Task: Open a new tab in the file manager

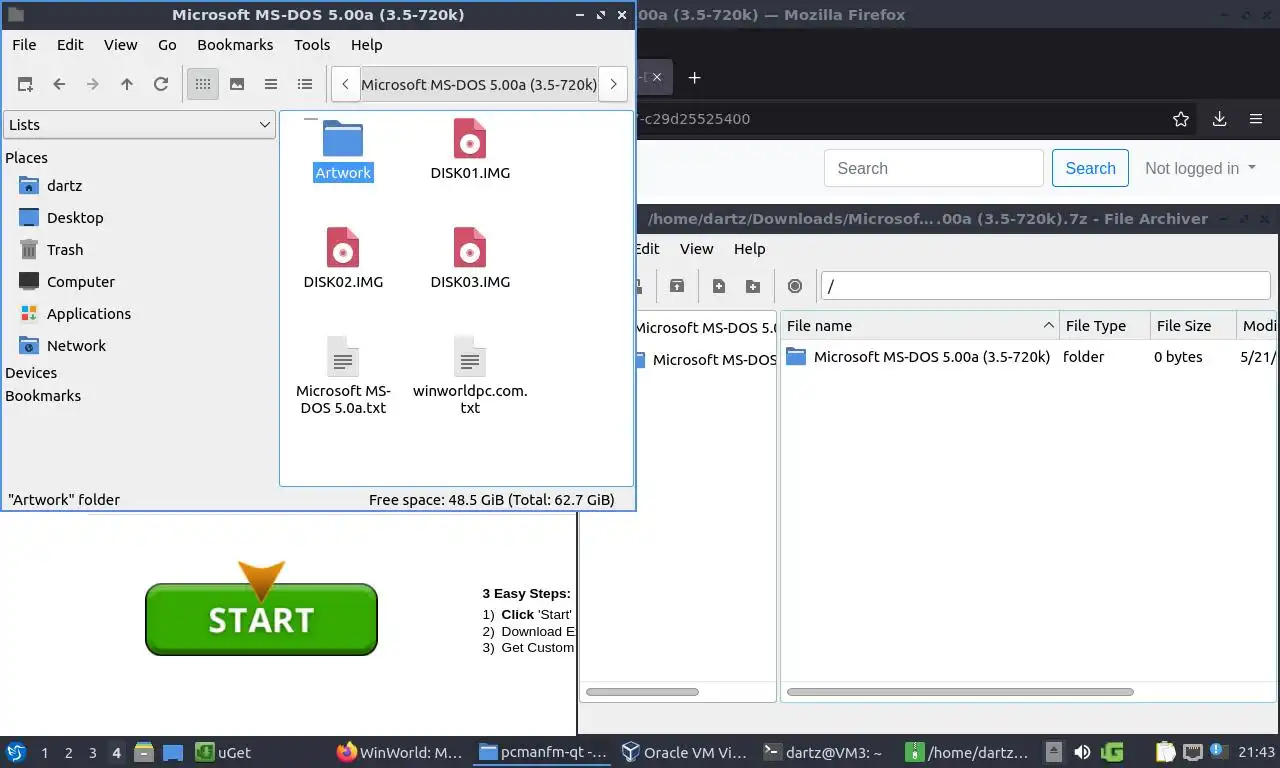Action: pyautogui.click(x=25, y=85)
